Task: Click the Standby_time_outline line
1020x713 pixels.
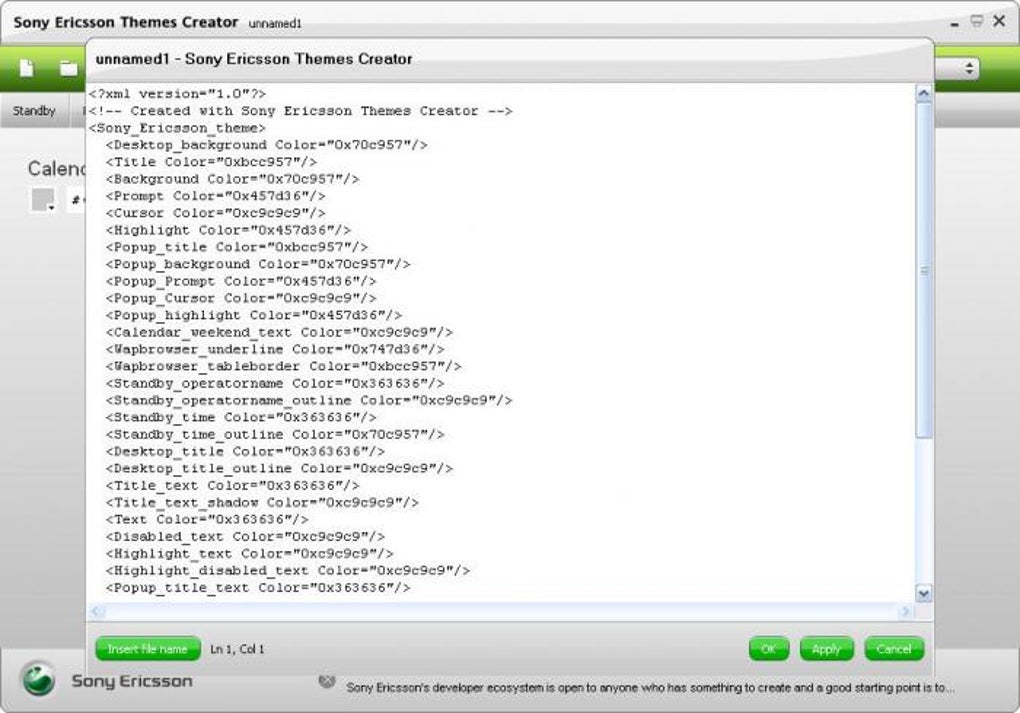Action: click(275, 434)
